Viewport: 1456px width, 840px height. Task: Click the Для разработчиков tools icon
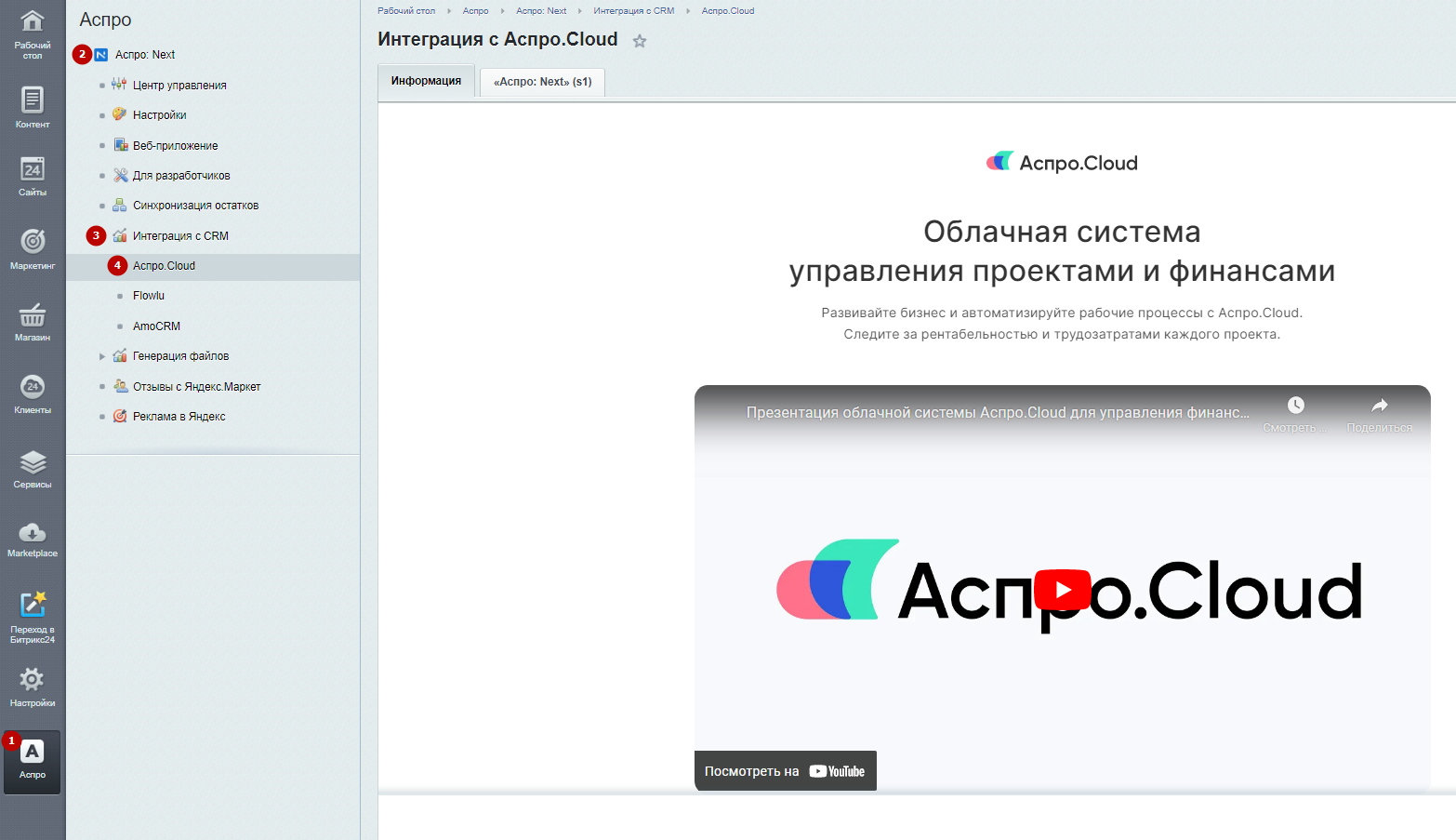120,175
